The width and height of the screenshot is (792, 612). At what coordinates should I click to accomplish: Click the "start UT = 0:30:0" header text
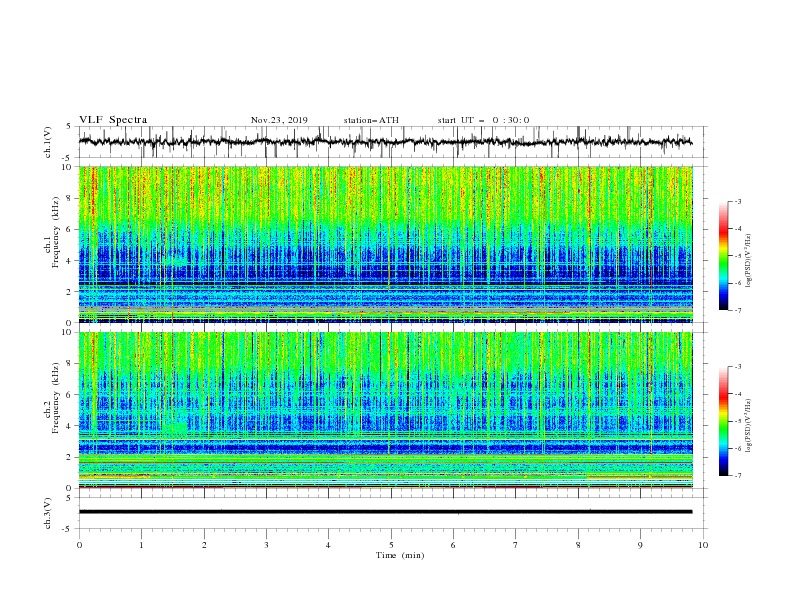click(483, 120)
